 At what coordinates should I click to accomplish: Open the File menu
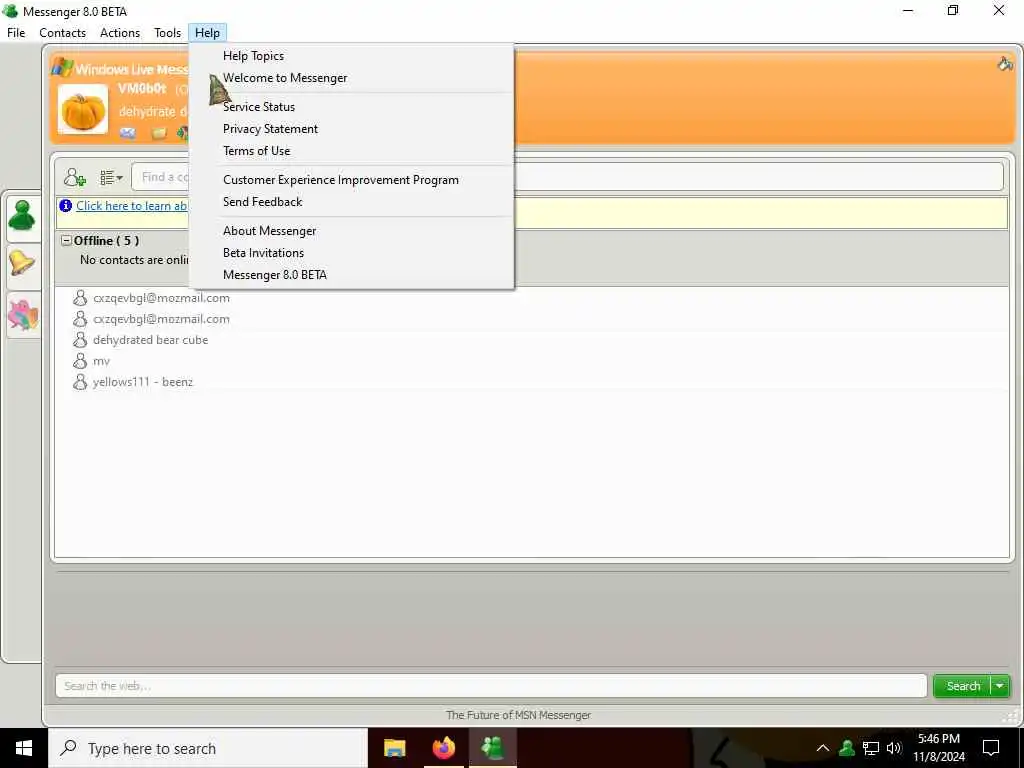[x=16, y=33]
